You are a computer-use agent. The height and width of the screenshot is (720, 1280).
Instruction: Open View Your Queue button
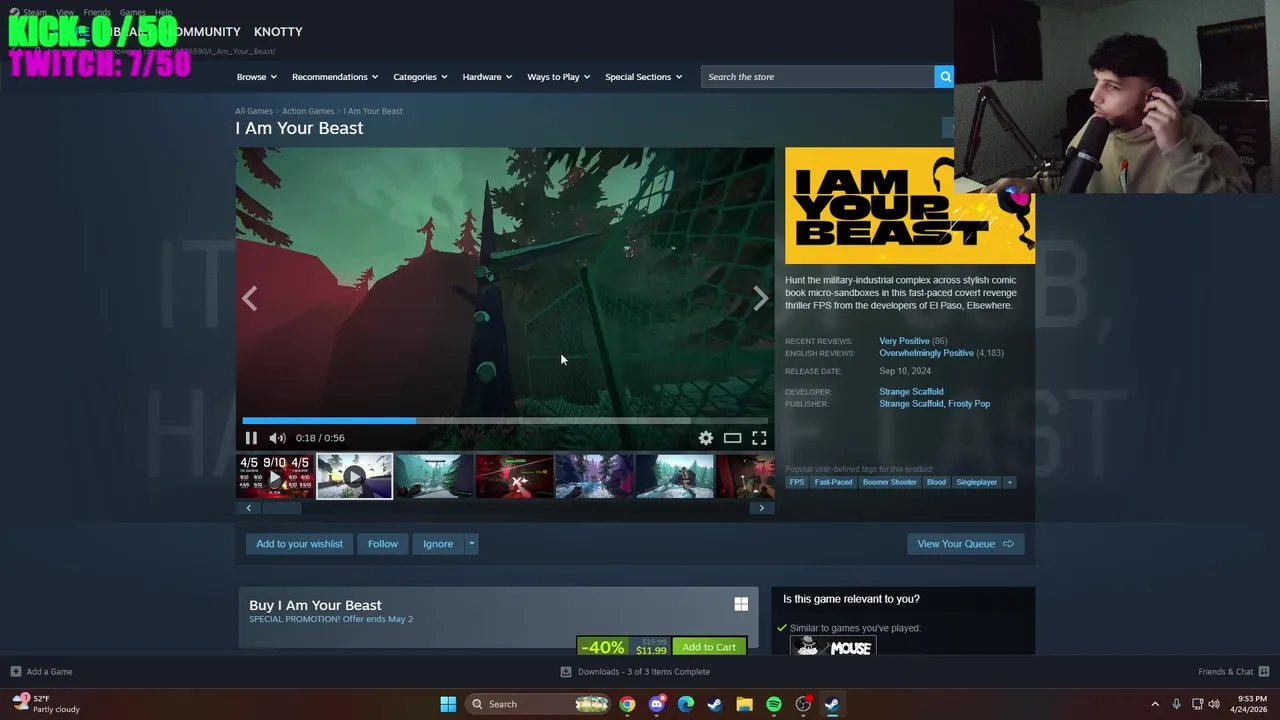pos(965,544)
